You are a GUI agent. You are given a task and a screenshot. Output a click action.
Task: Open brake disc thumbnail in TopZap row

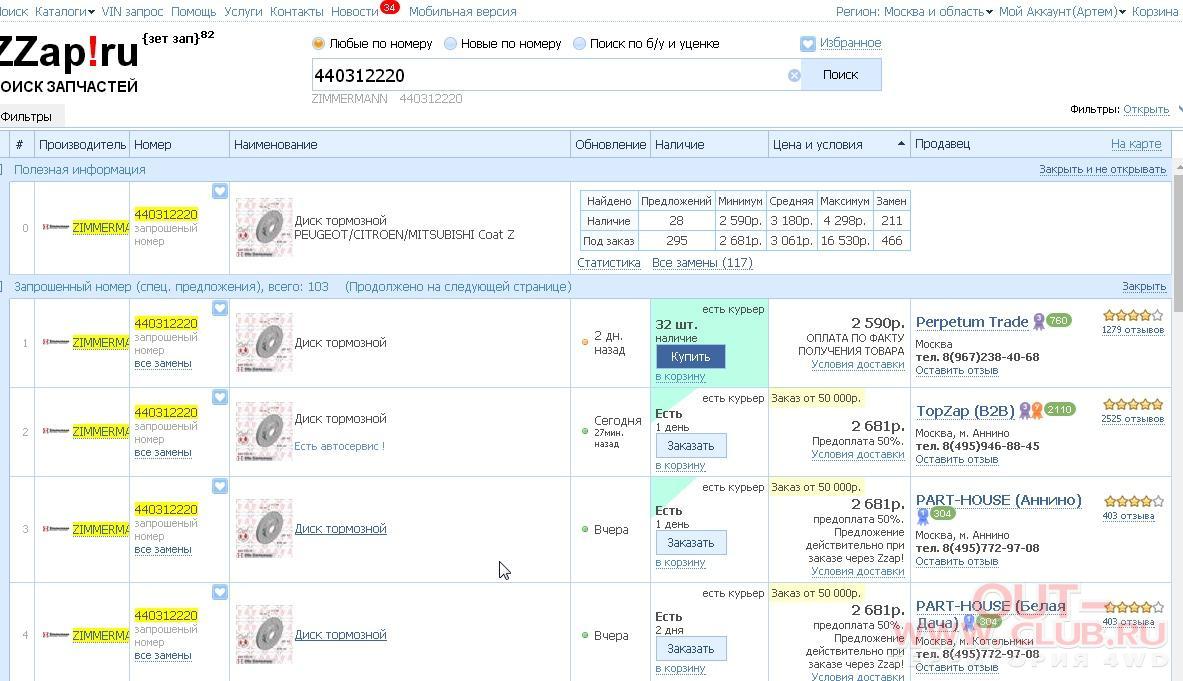point(264,431)
